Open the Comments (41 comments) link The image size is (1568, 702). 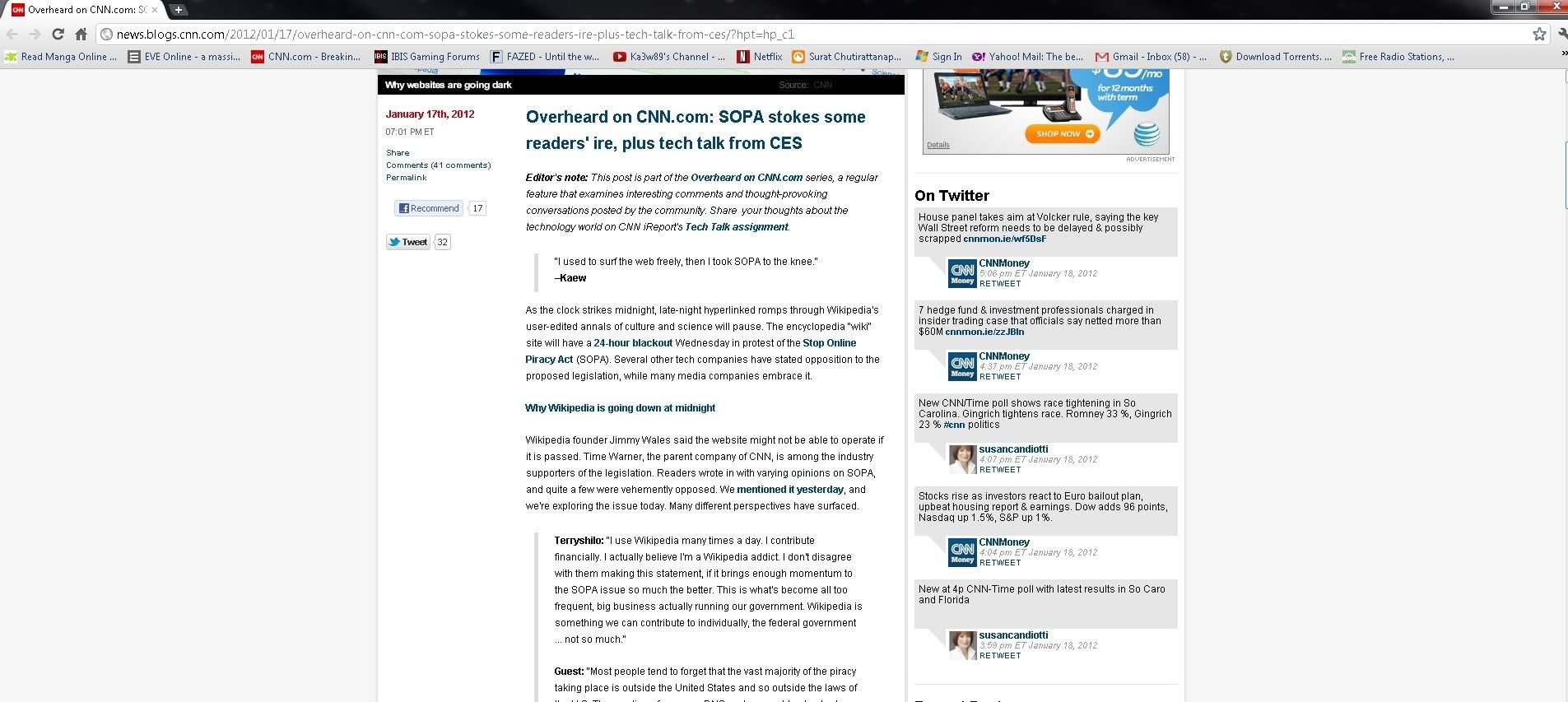[x=438, y=165]
